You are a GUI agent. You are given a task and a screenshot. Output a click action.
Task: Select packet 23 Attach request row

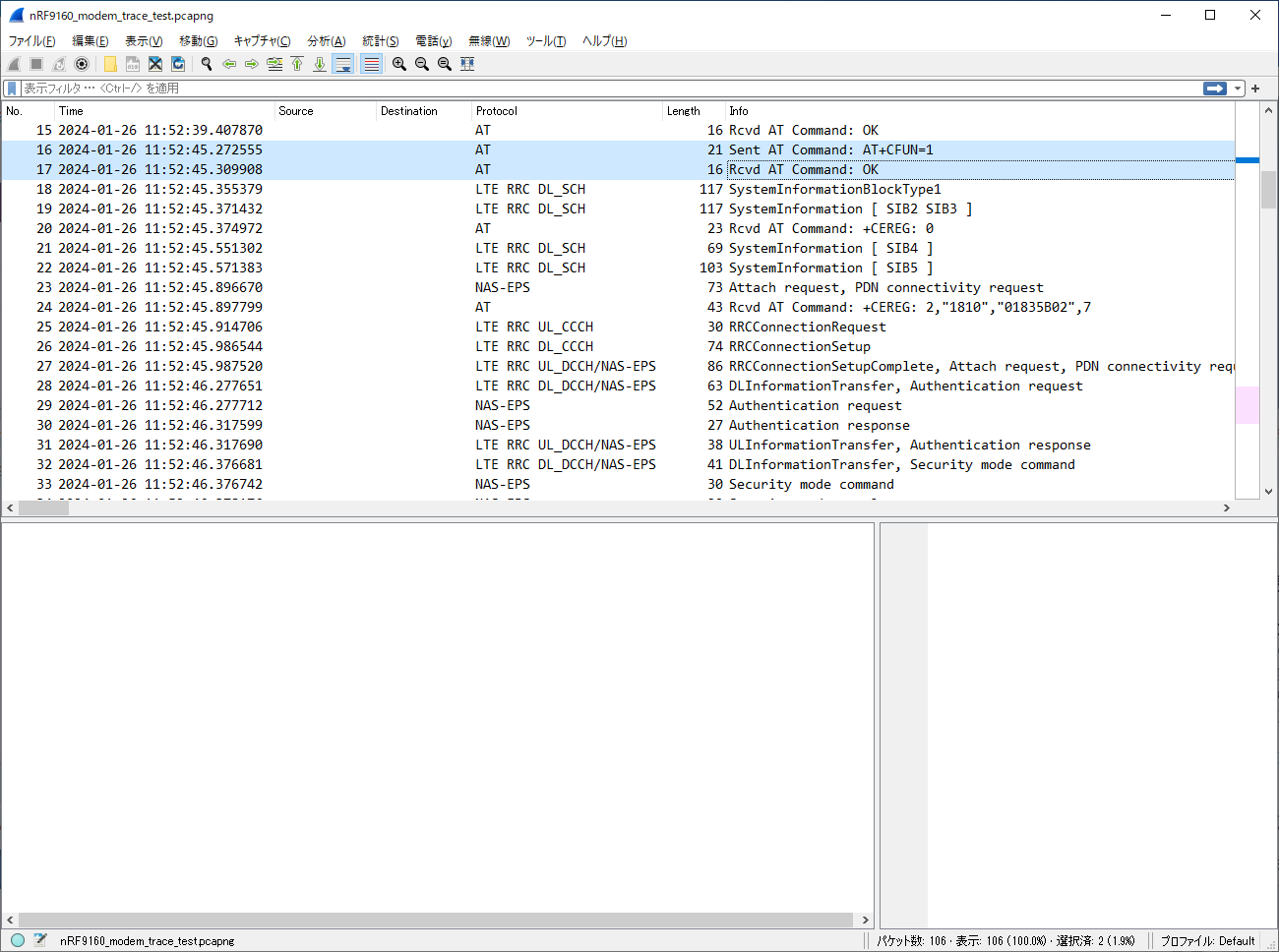tap(618, 287)
